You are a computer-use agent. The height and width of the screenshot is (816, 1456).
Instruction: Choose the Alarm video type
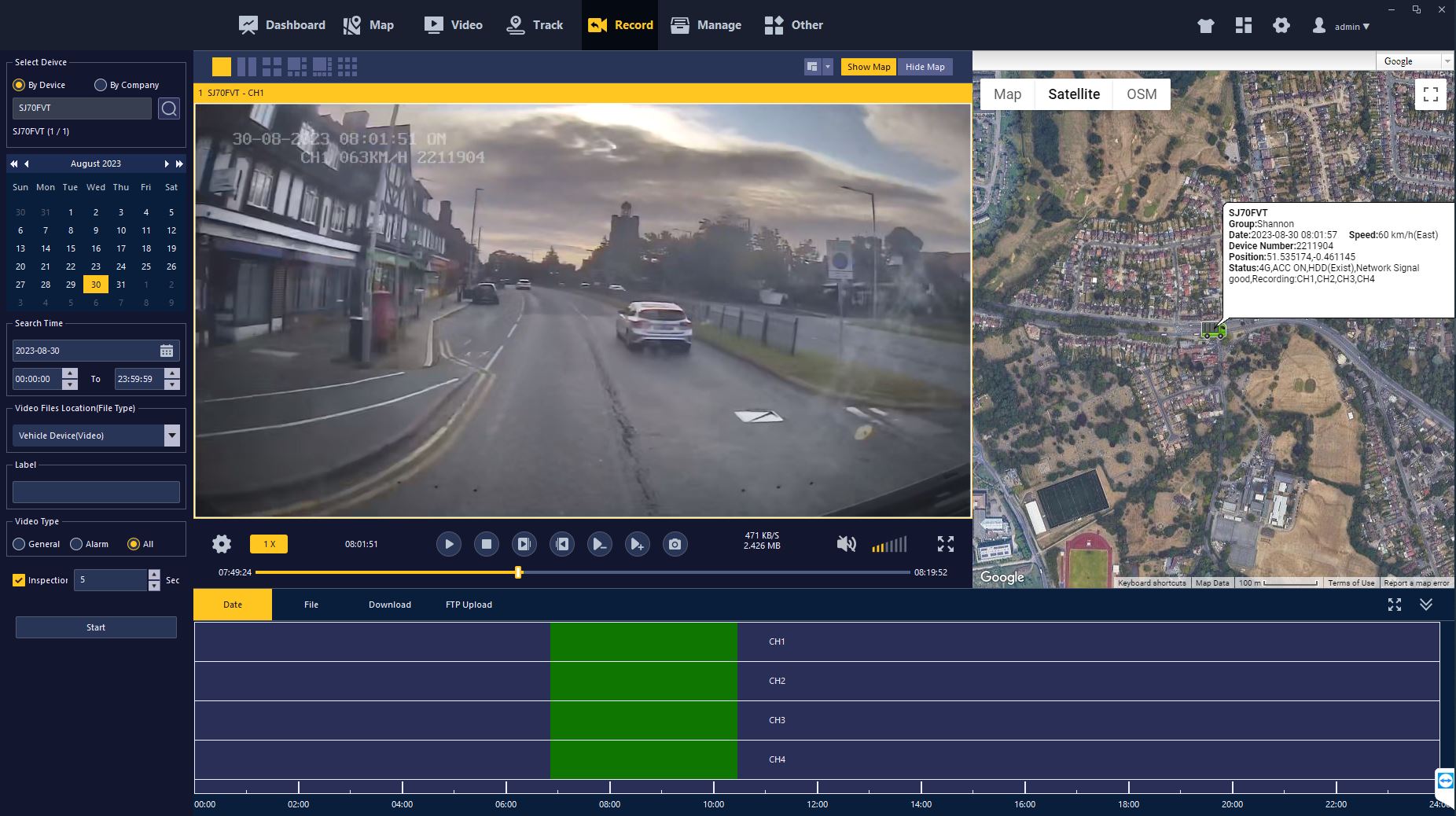[76, 544]
